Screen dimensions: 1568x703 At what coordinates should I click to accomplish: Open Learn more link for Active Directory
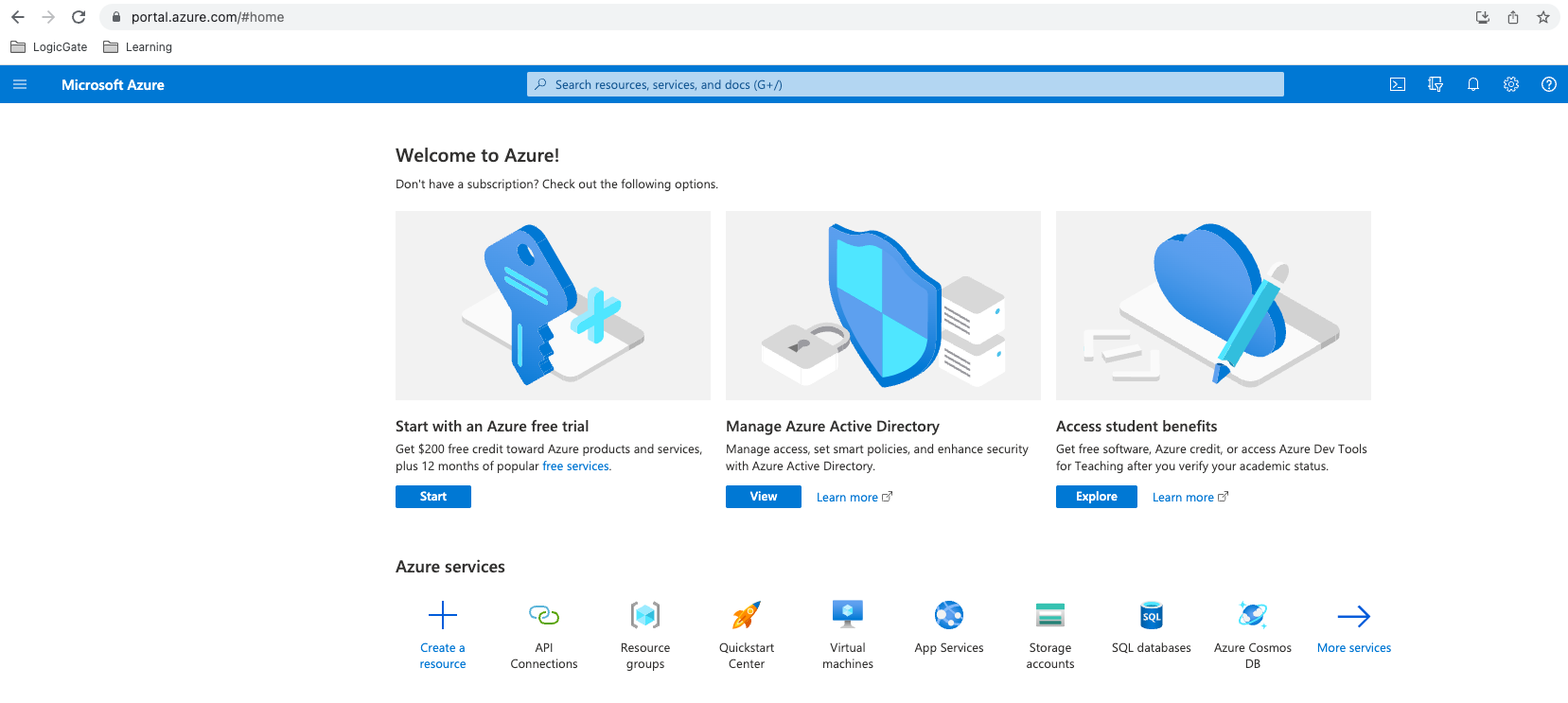854,497
